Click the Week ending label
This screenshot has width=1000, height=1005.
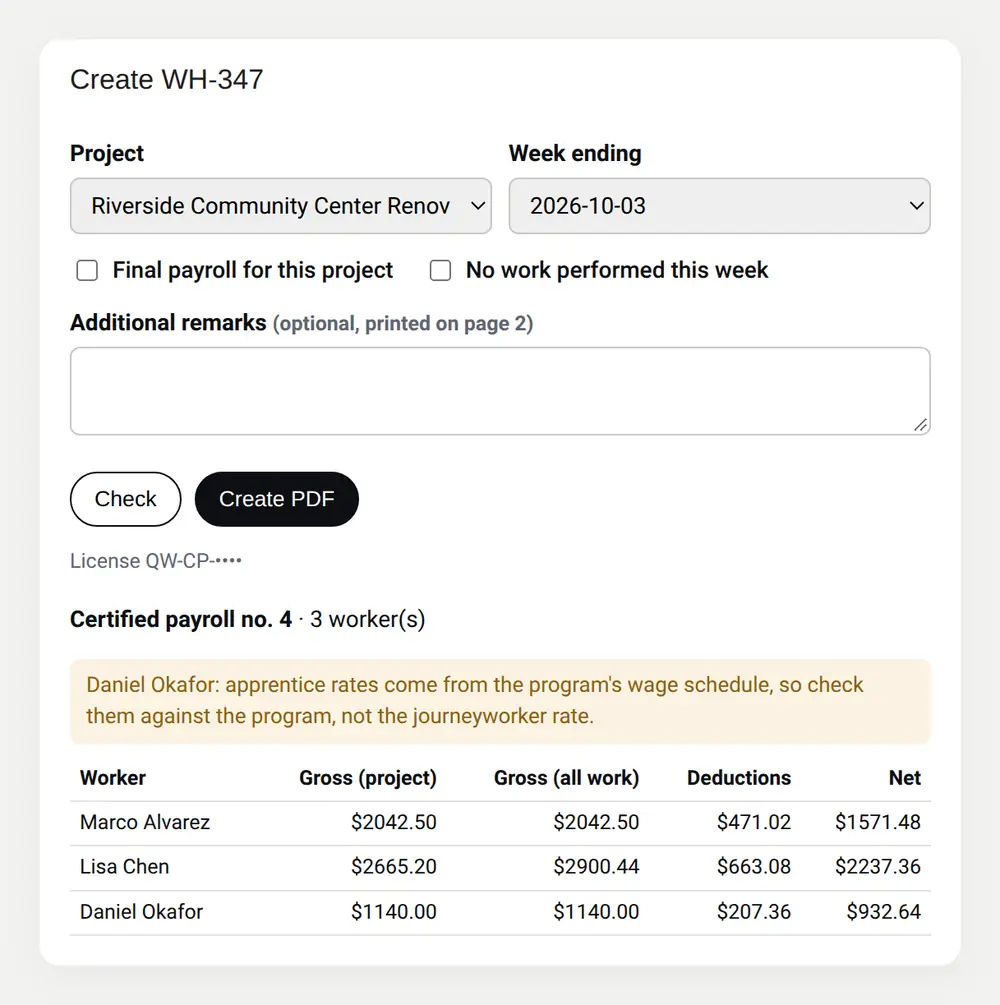(x=575, y=153)
